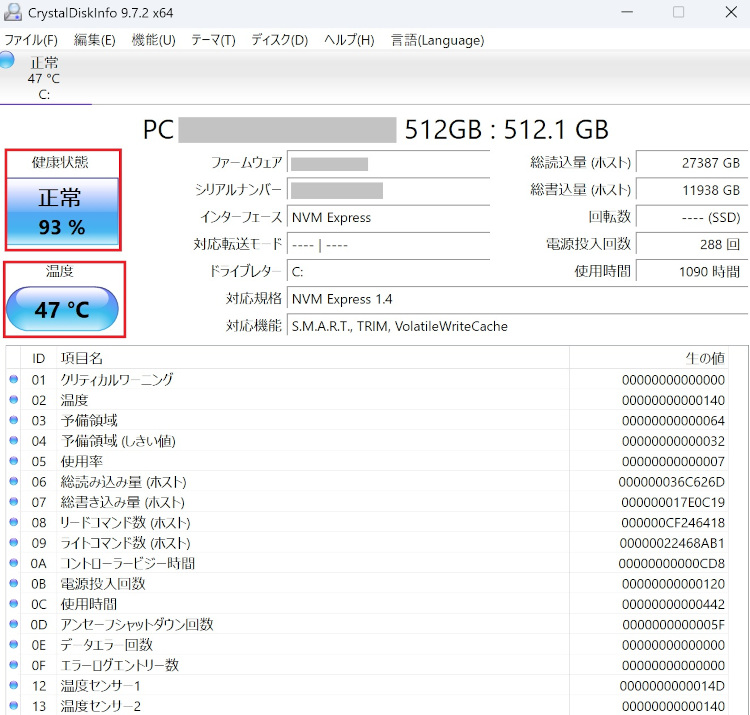Screen dimensions: 750x715
Task: Click the status dot for 予備領域 (しきい値) row
Action: click(13, 440)
